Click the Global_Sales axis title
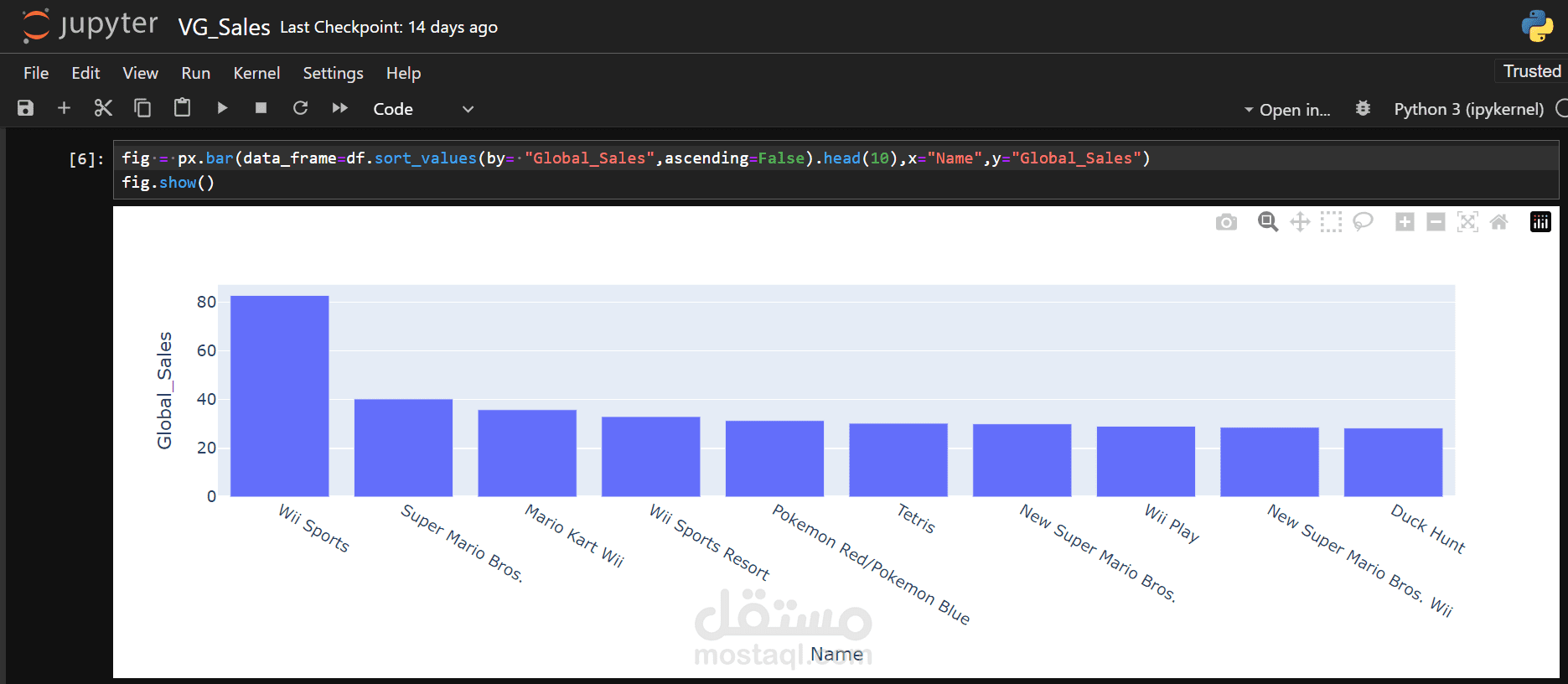The image size is (1568, 684). [164, 391]
